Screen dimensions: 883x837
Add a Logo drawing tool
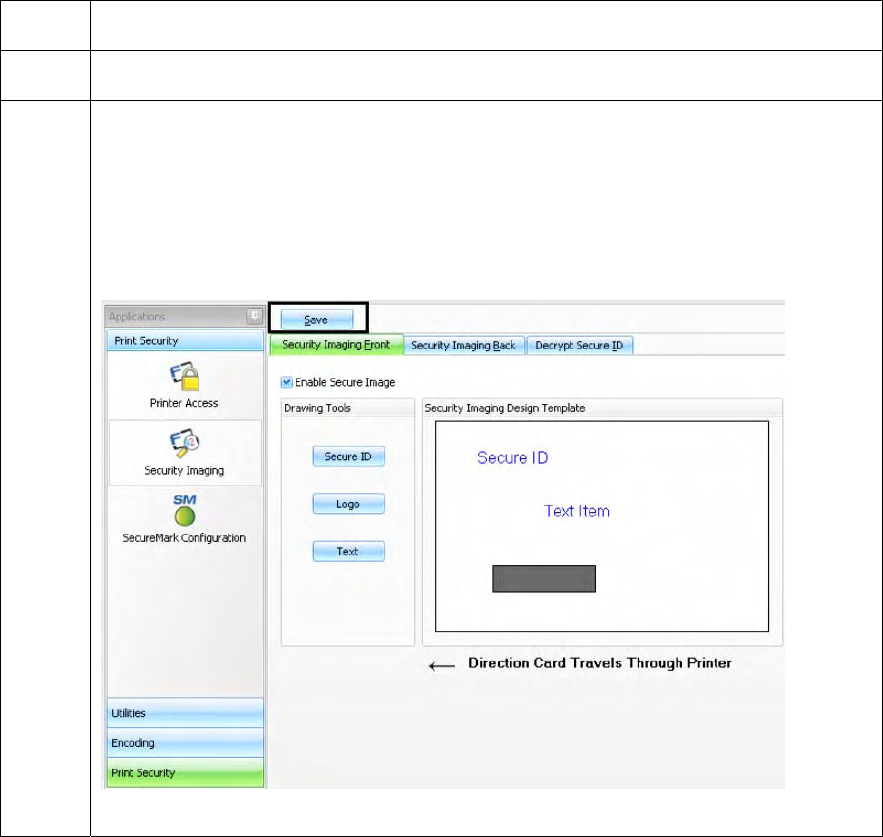349,504
